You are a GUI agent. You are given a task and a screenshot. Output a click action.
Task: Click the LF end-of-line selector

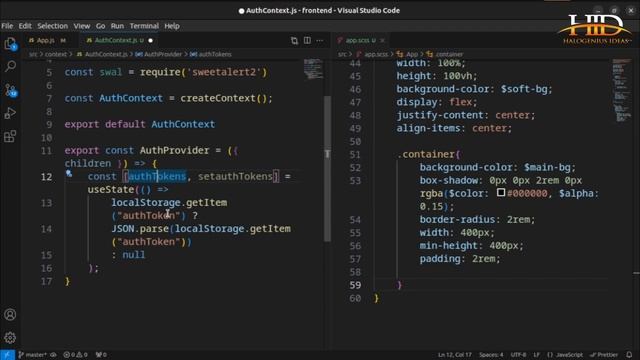tap(536, 355)
